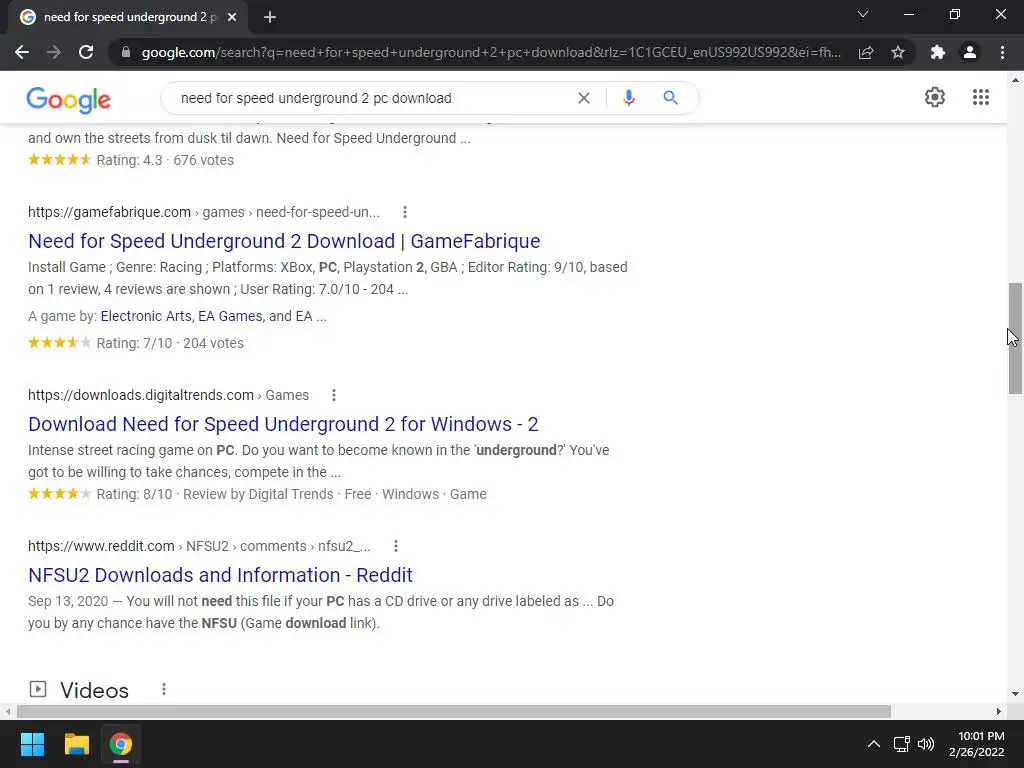Share this page icon
Image resolution: width=1024 pixels, height=768 pixels.
click(x=866, y=52)
